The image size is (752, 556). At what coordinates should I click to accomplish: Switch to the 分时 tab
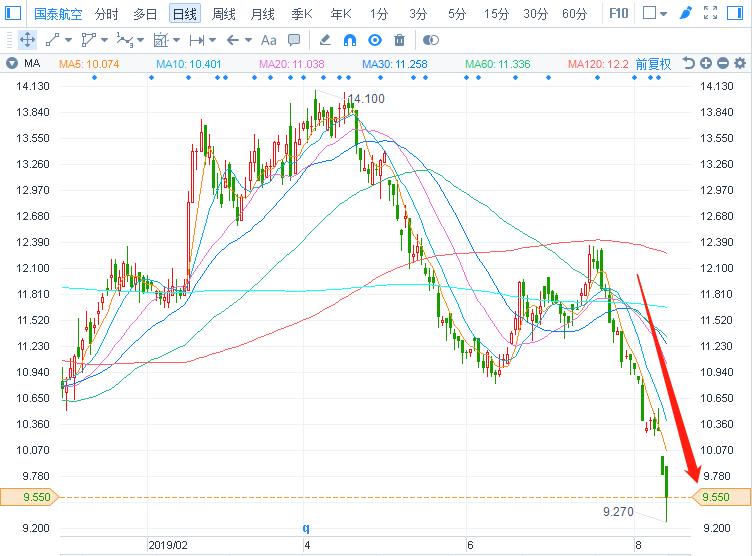coord(106,14)
